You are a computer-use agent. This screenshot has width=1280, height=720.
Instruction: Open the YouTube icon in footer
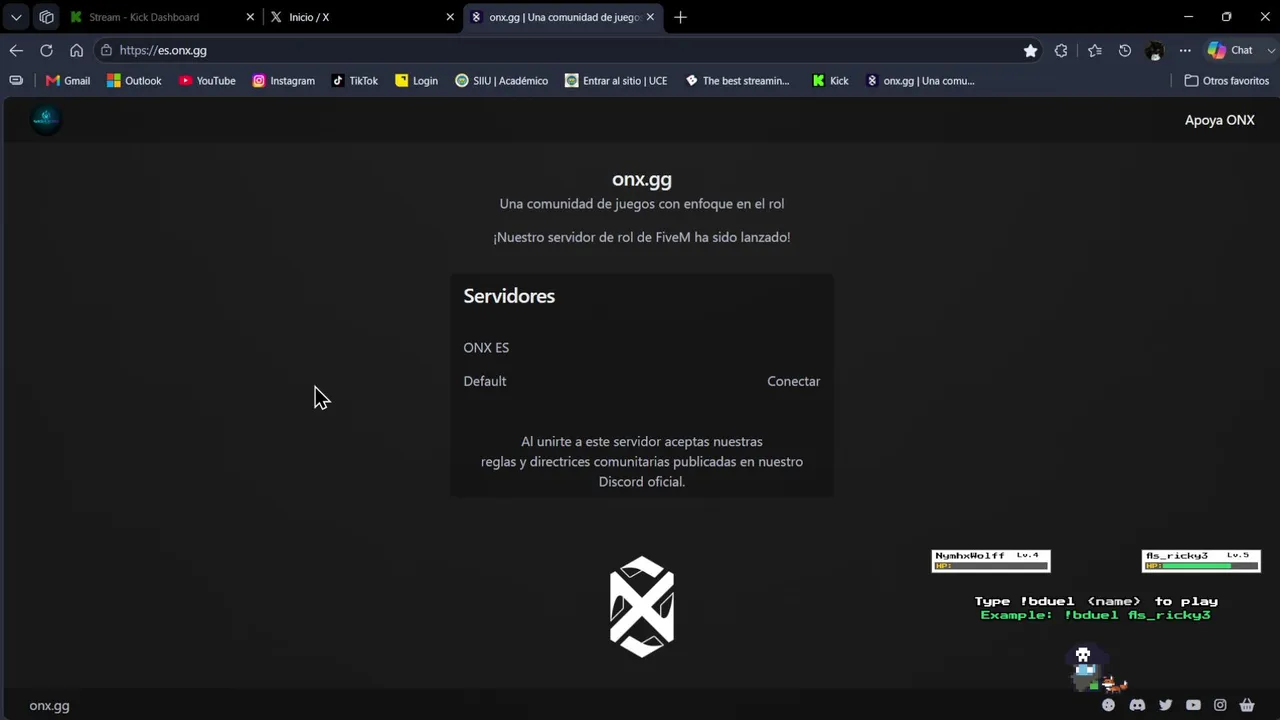pos(1193,705)
